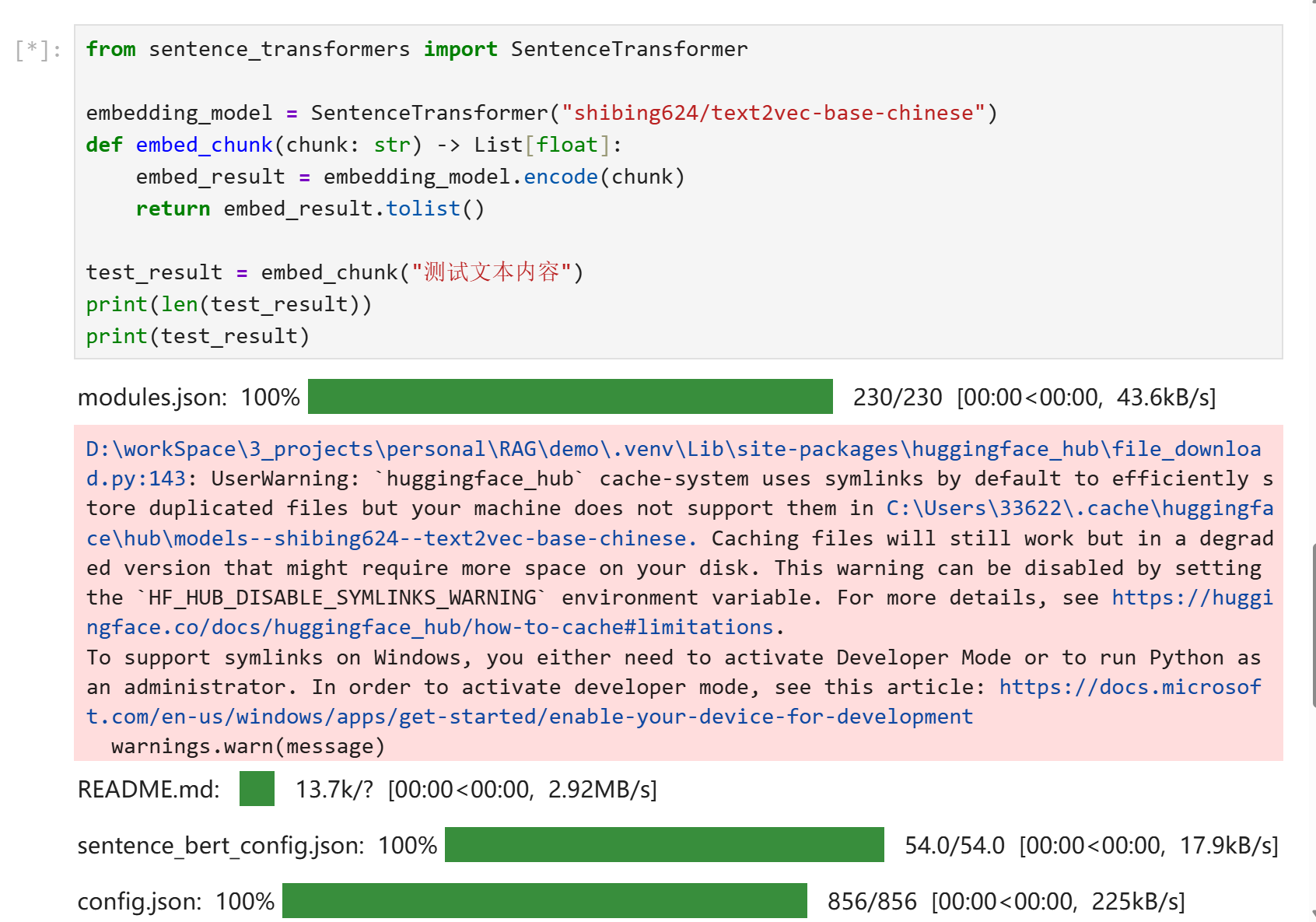This screenshot has height=922, width=1316.
Task: Click the config.json download progress bar
Action: [x=544, y=901]
